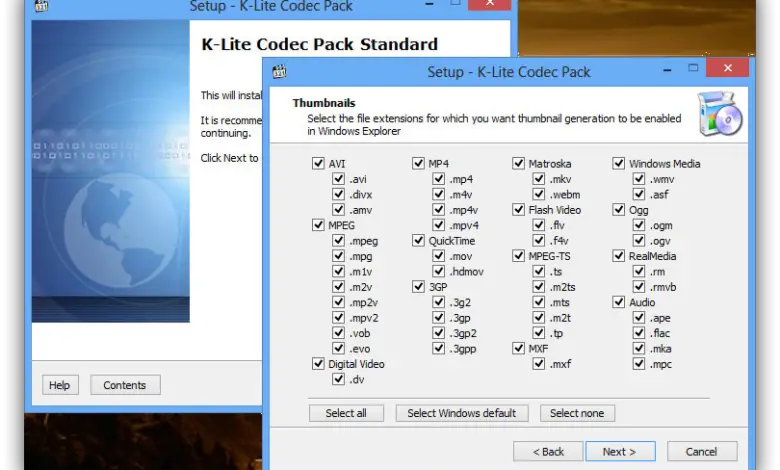
Task: Toggle the MPEG group checkbox
Action: (x=318, y=225)
